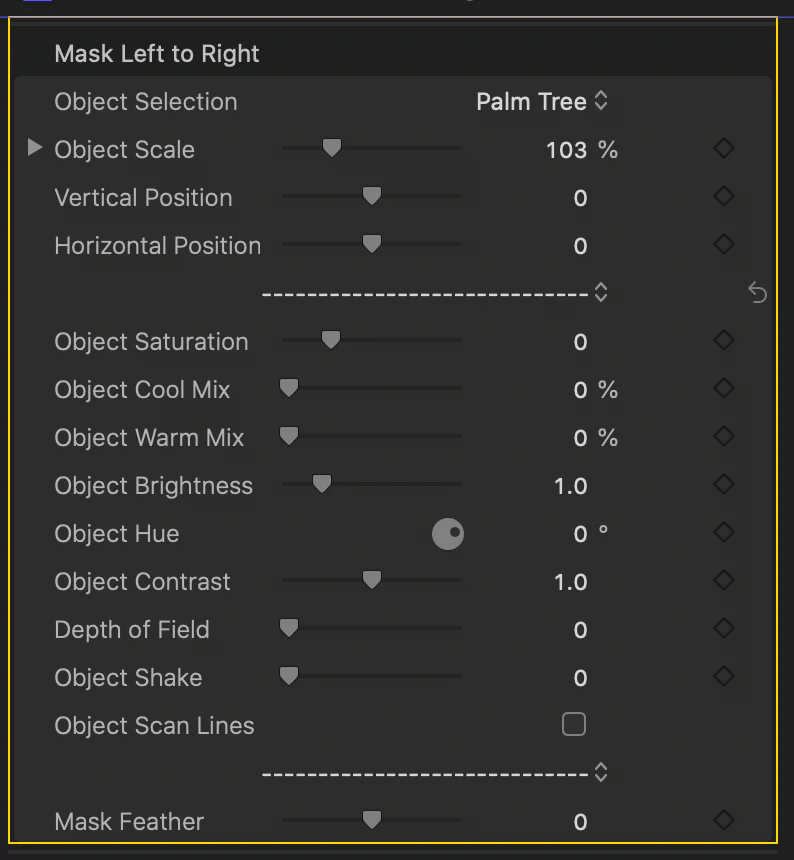The height and width of the screenshot is (860, 794).
Task: Open the first dashed-line popup menu
Action: click(435, 293)
